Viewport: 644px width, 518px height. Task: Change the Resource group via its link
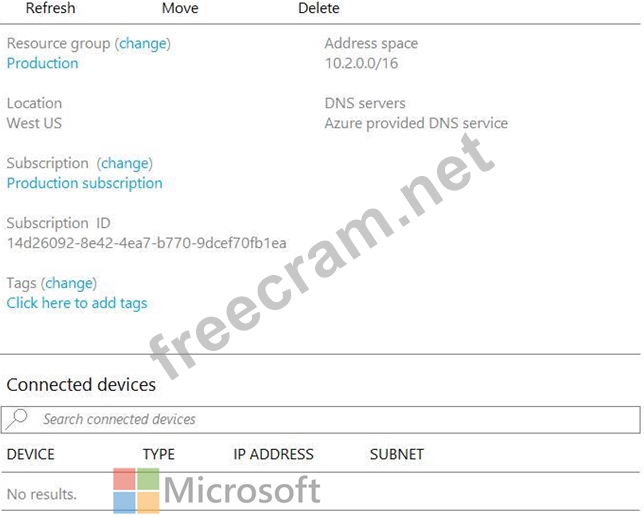coord(143,43)
